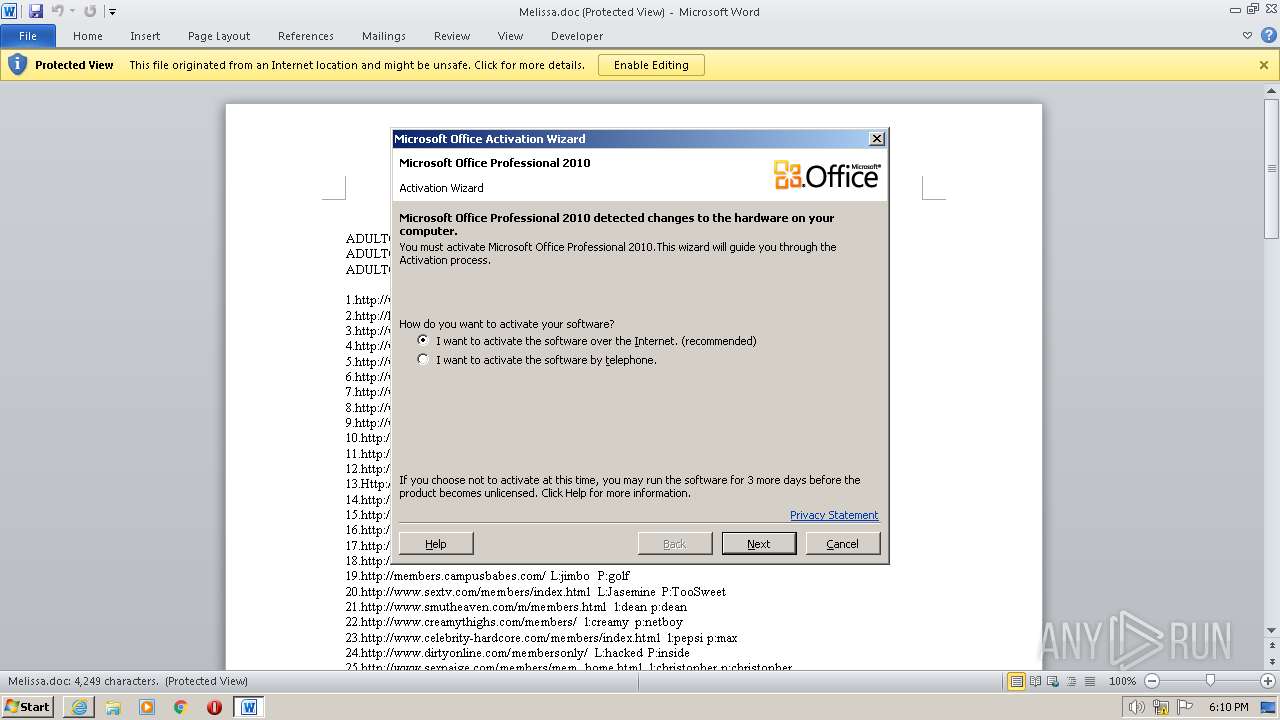The width and height of the screenshot is (1280, 720).
Task: Click the scroll up arrow of document
Action: click(1271, 91)
